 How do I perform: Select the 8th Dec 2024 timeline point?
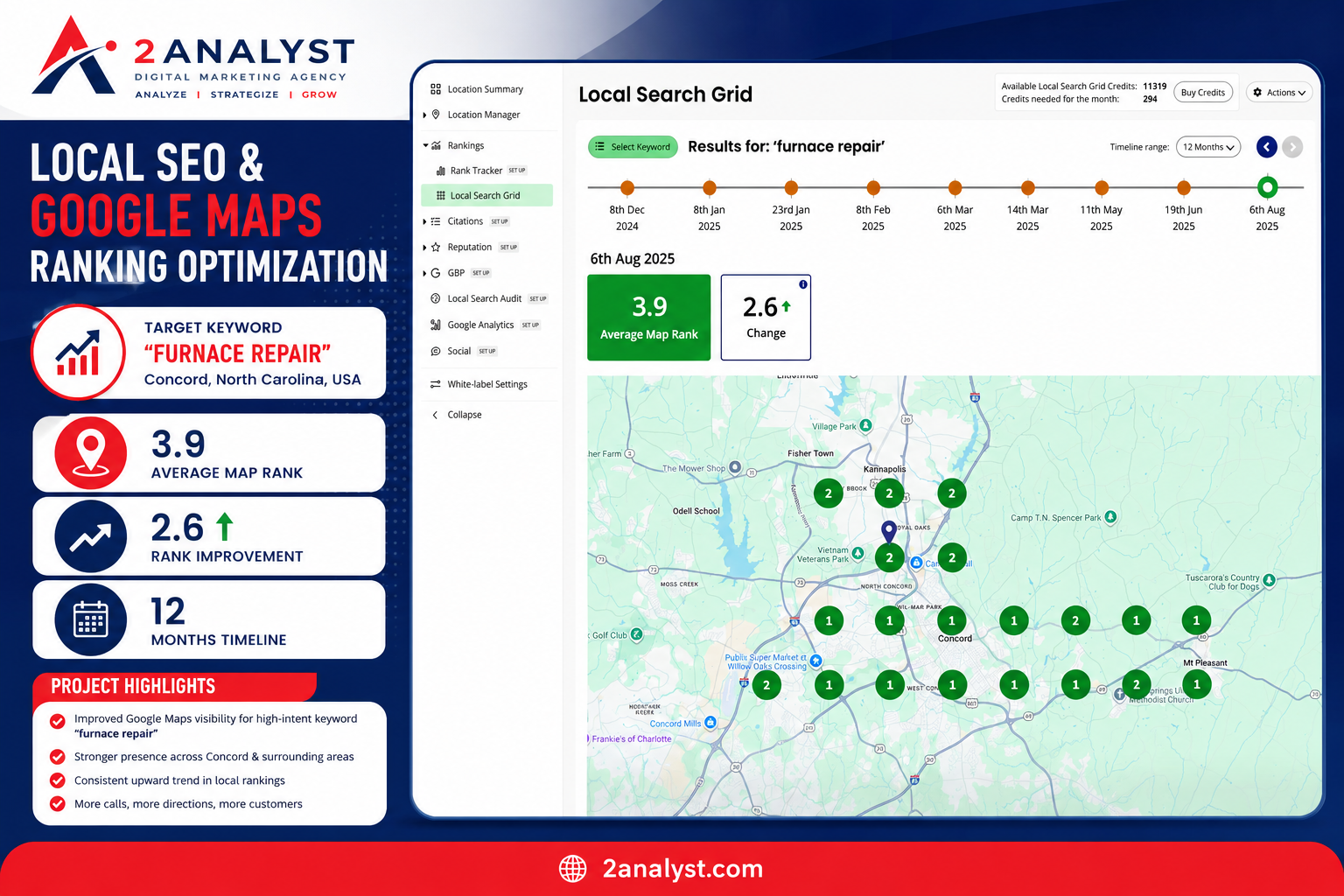(627, 187)
